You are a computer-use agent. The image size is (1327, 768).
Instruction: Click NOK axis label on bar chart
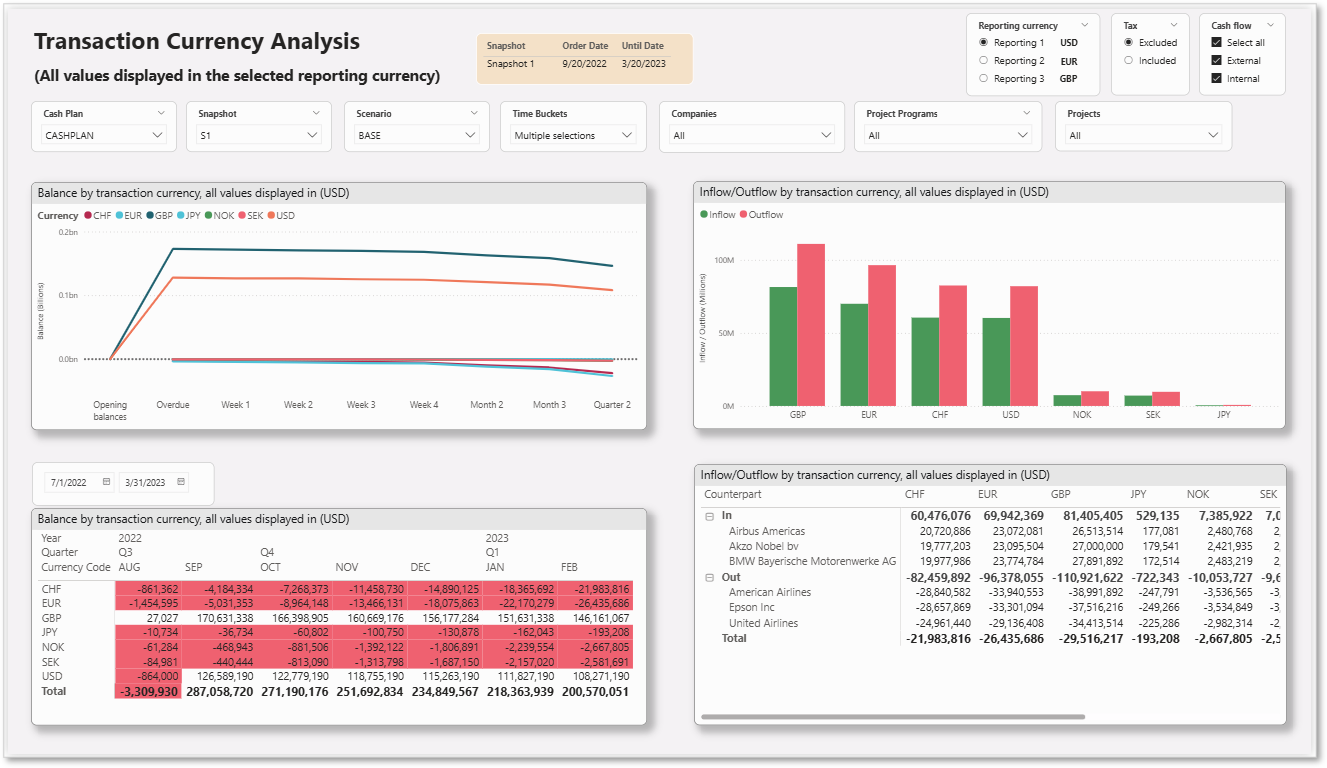click(1082, 414)
